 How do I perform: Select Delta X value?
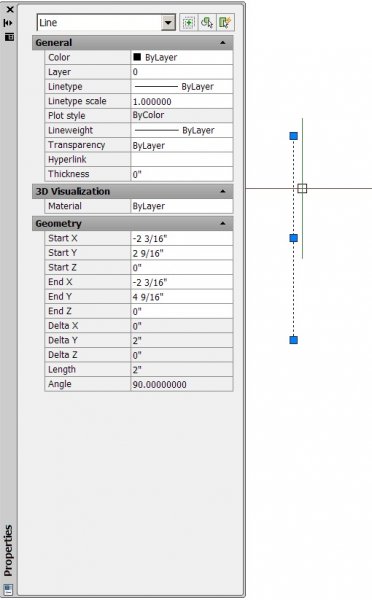pos(182,326)
